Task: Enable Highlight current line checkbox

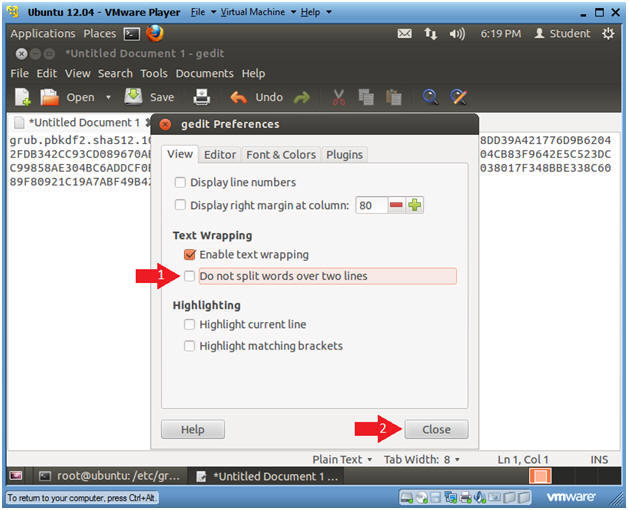Action: coord(189,324)
